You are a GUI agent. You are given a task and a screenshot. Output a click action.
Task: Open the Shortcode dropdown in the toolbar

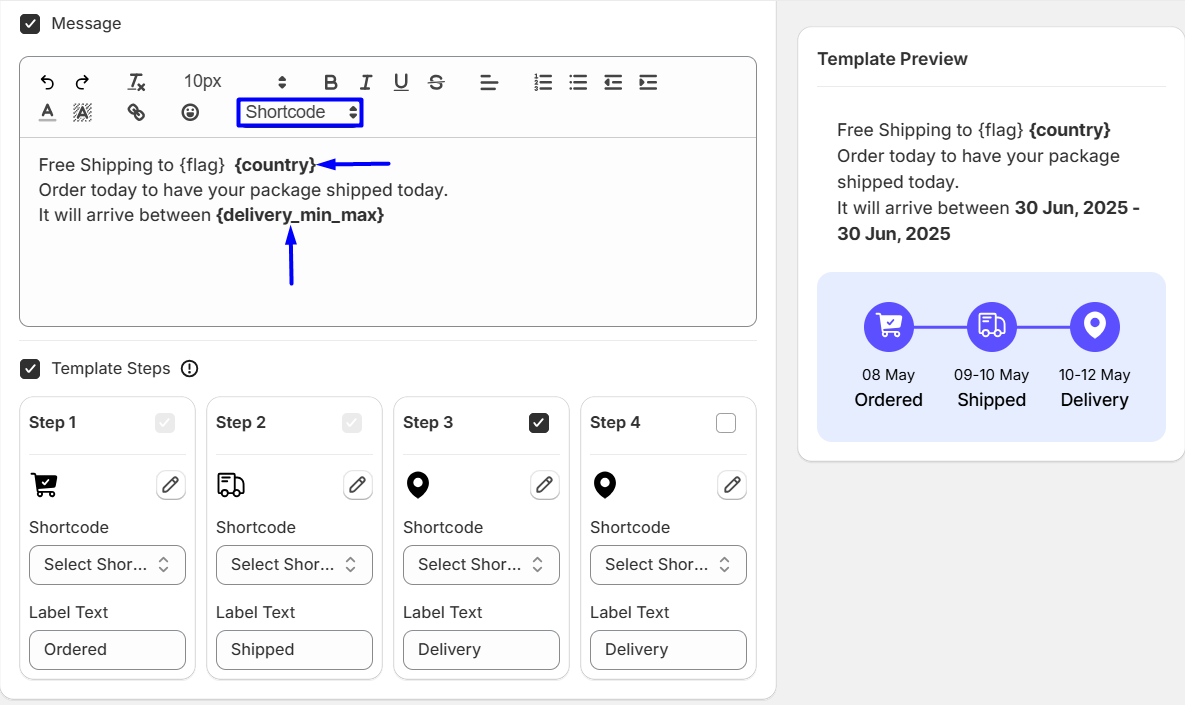pyautogui.click(x=299, y=112)
